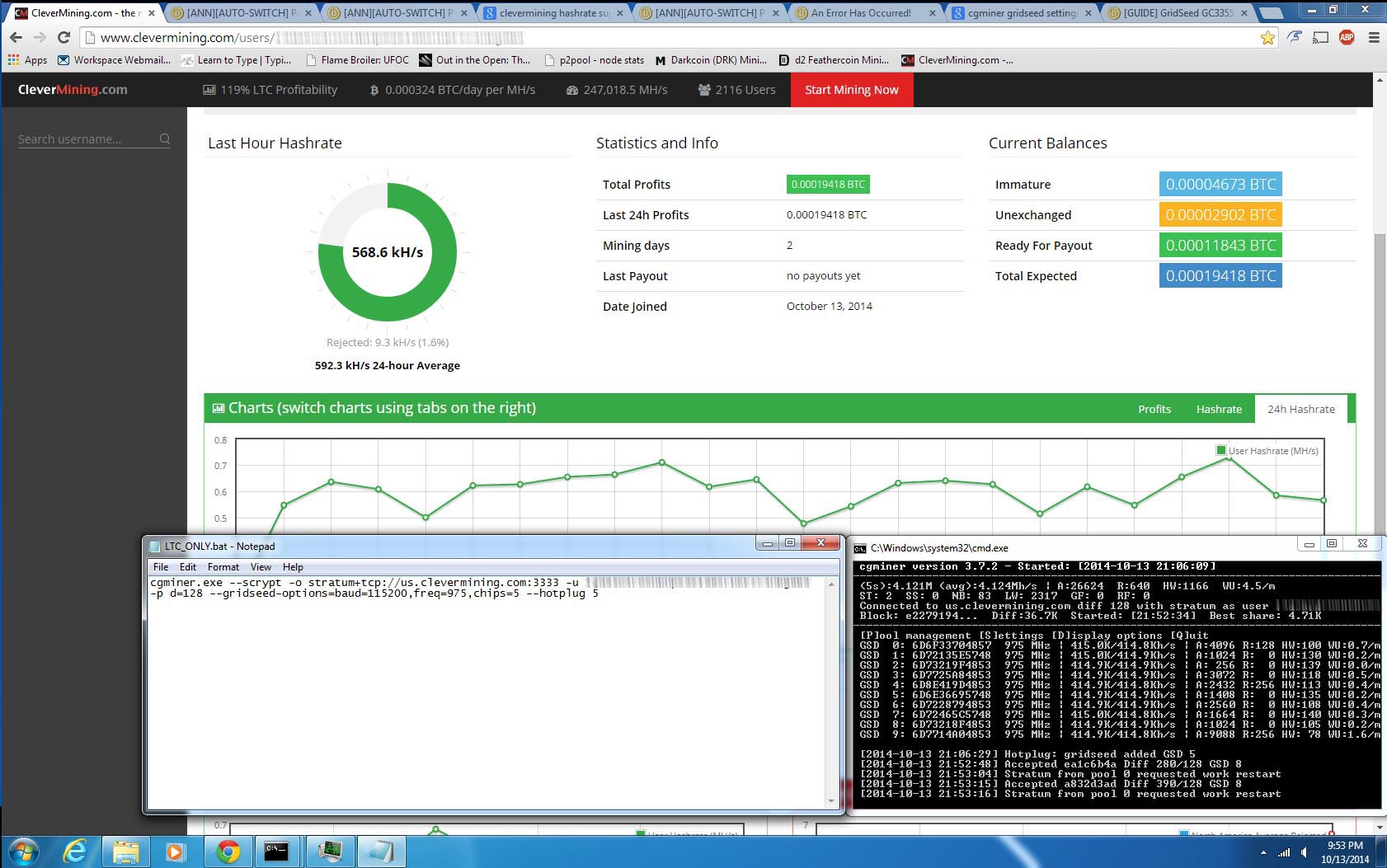Click the Total Expected balance badge
The width and height of the screenshot is (1387, 868).
[1220, 276]
